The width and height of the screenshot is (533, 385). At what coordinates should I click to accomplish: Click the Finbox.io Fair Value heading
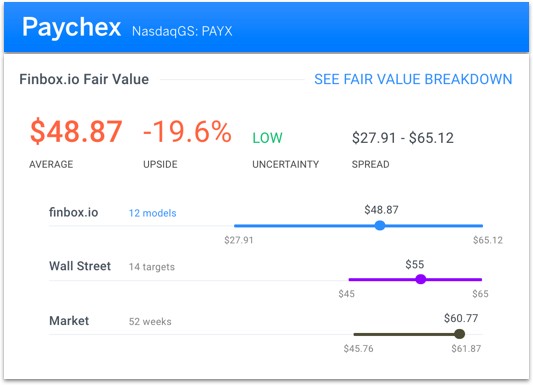click(84, 79)
